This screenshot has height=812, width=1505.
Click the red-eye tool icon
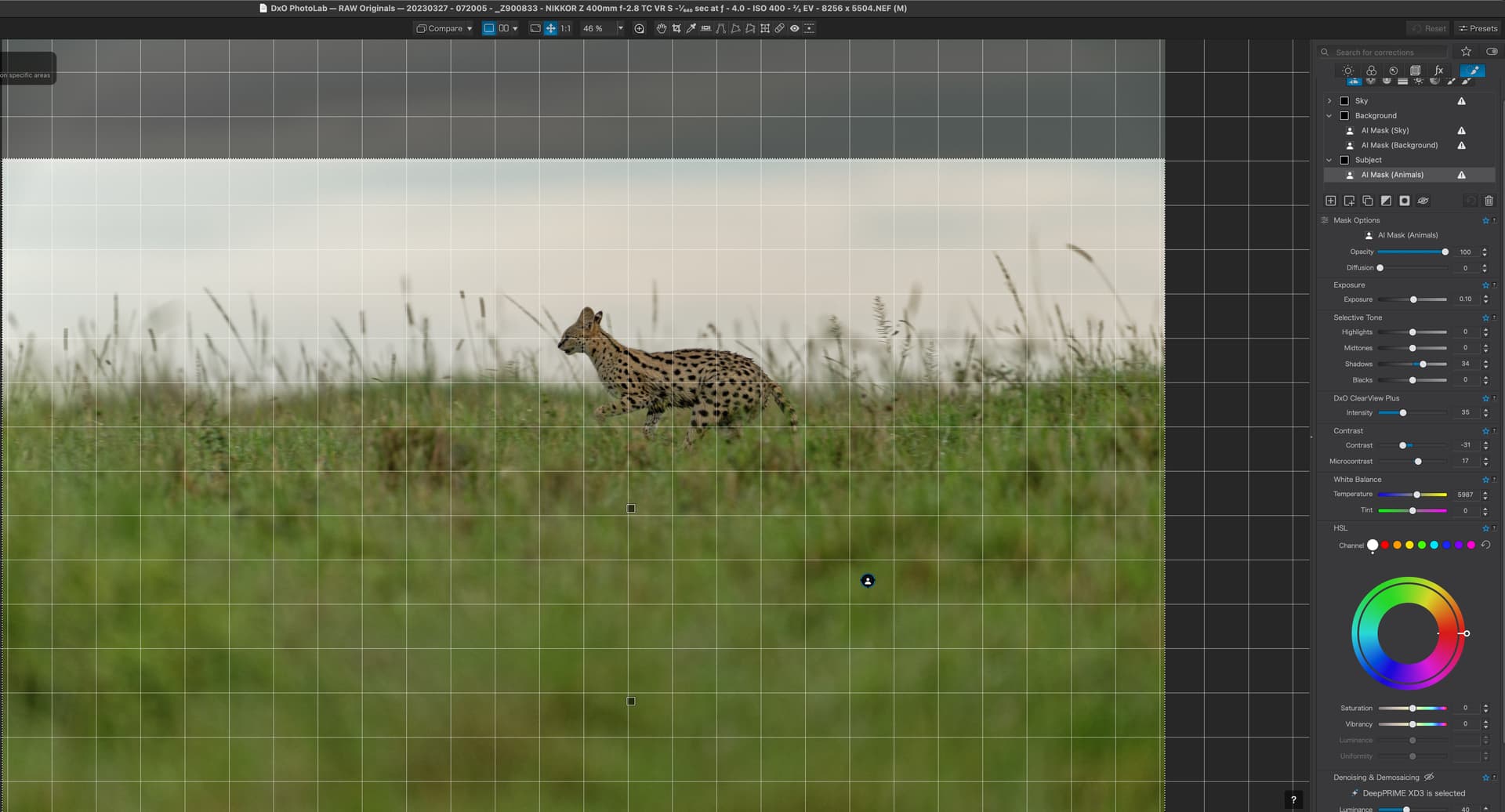794,28
